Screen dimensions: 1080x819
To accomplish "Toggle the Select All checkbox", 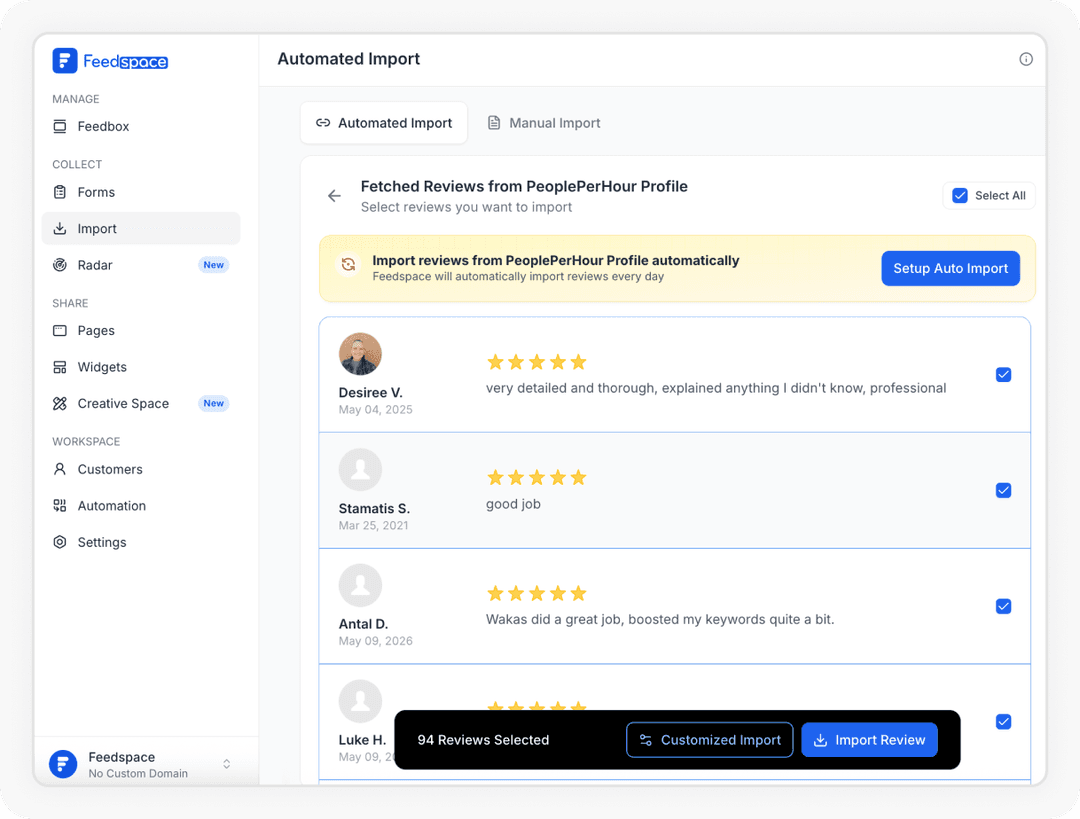I will pos(959,196).
